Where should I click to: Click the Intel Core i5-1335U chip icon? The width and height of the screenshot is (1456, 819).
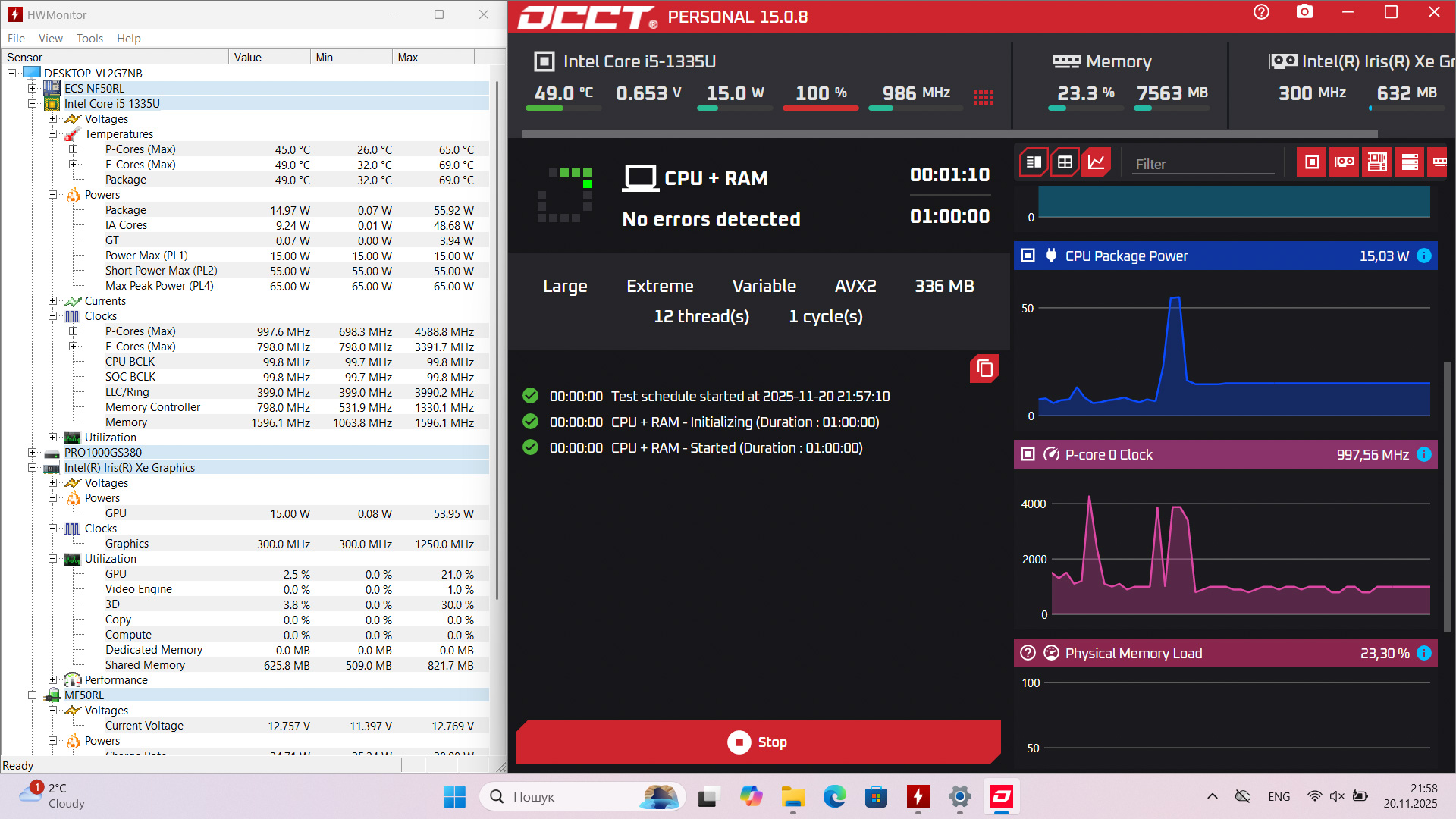[544, 61]
